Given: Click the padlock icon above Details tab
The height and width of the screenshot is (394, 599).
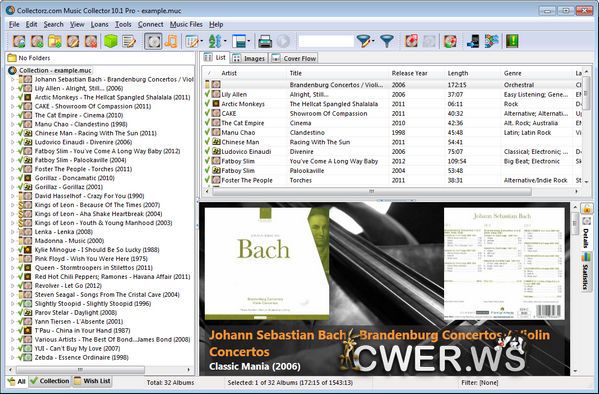Looking at the screenshot, I should pos(587,209).
